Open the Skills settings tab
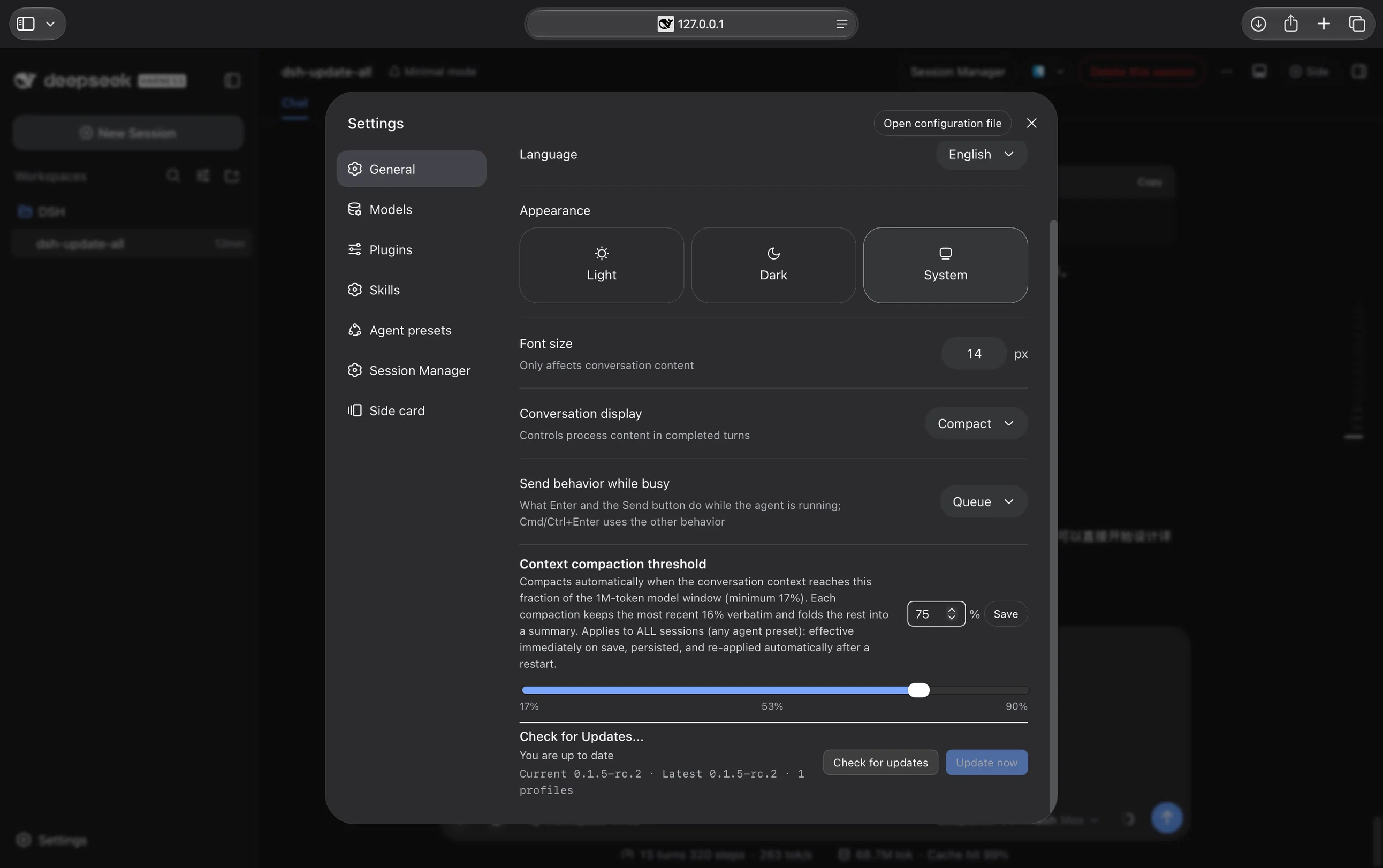The width and height of the screenshot is (1383, 868). tap(411, 290)
